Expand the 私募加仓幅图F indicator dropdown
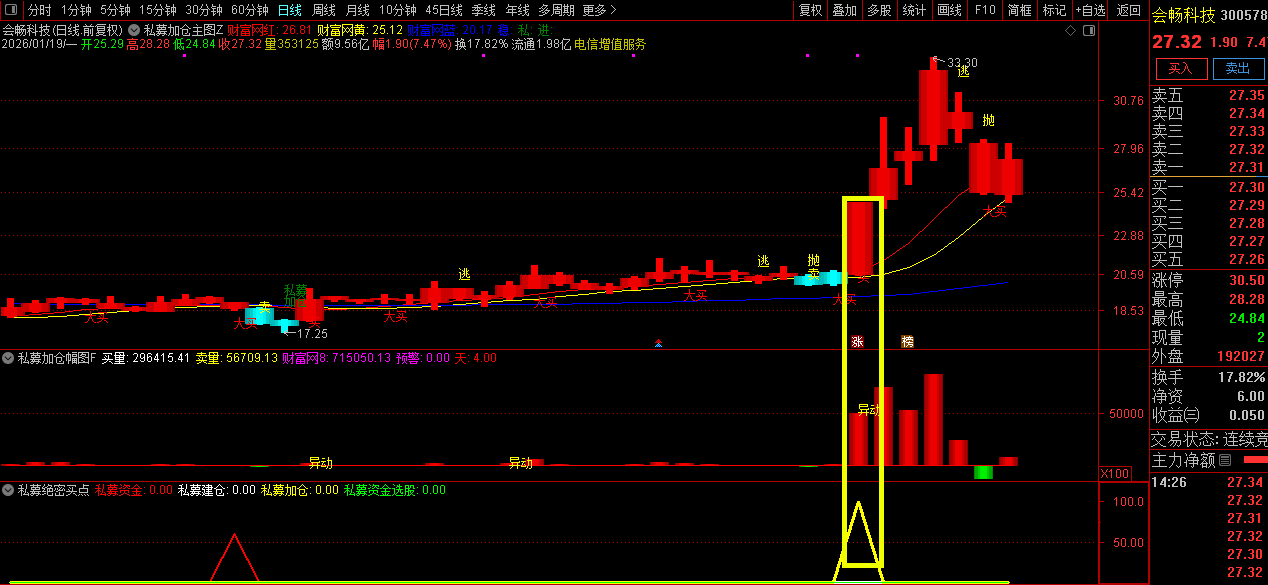1268x585 pixels. point(8,357)
